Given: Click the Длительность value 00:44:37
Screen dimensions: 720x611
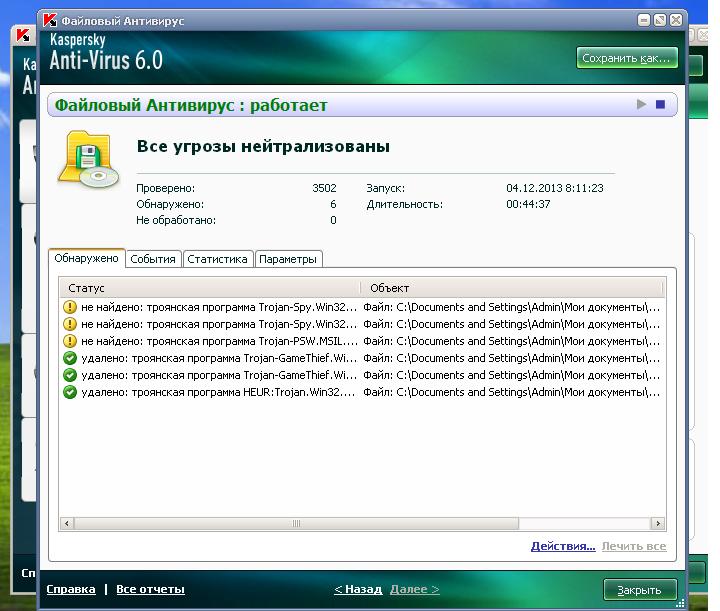Looking at the screenshot, I should 528,204.
